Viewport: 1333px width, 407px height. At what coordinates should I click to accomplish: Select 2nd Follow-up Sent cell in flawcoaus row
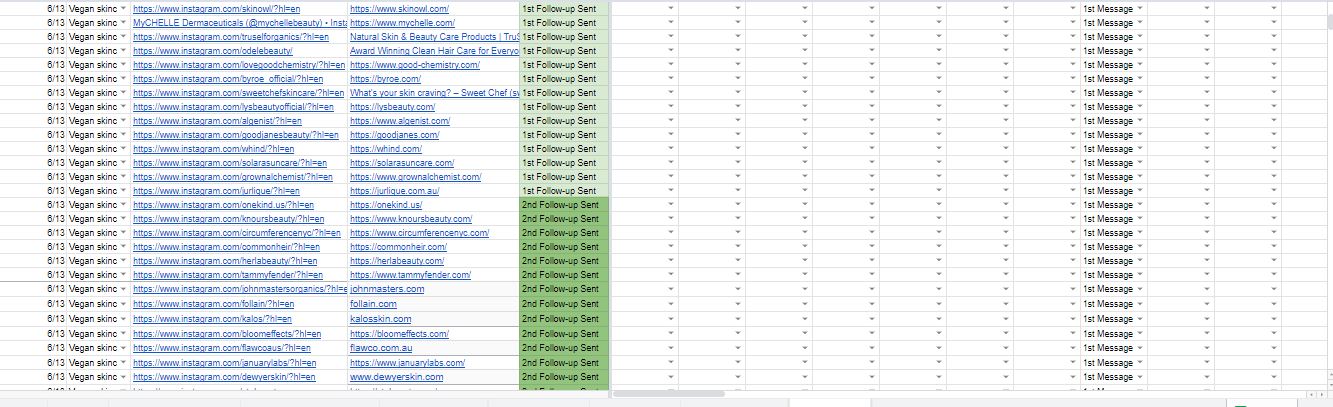[564, 348]
